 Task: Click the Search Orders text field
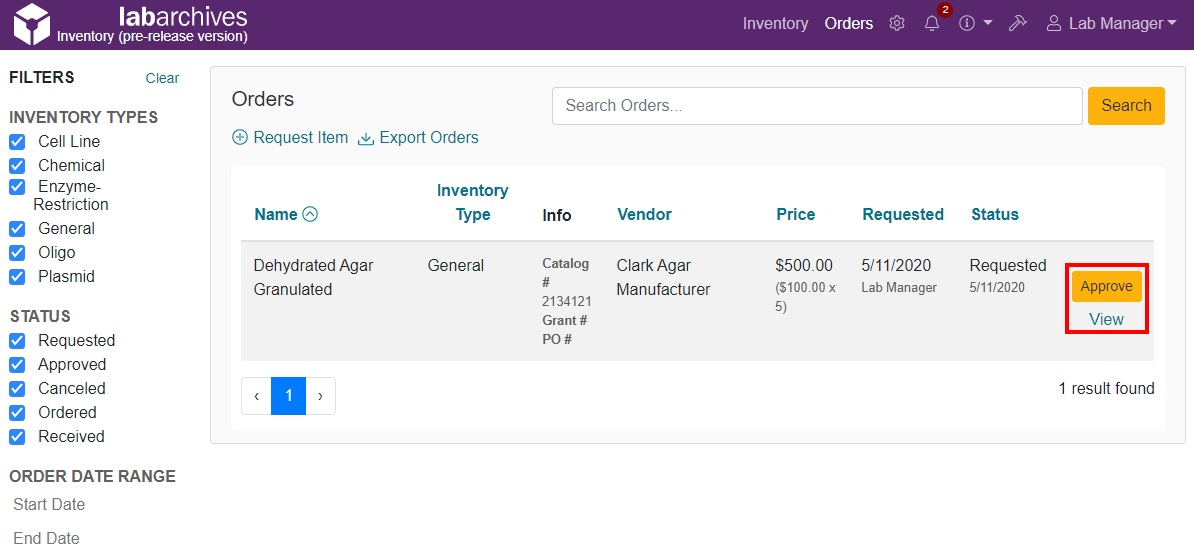816,106
